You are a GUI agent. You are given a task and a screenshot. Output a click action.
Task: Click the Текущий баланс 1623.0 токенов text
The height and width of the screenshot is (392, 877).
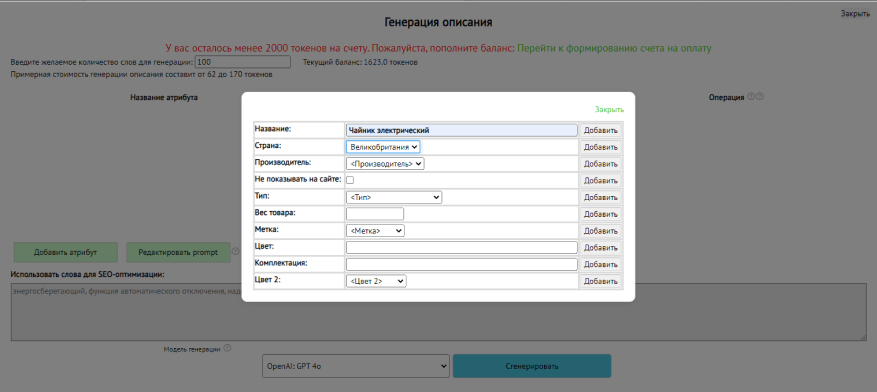click(360, 62)
